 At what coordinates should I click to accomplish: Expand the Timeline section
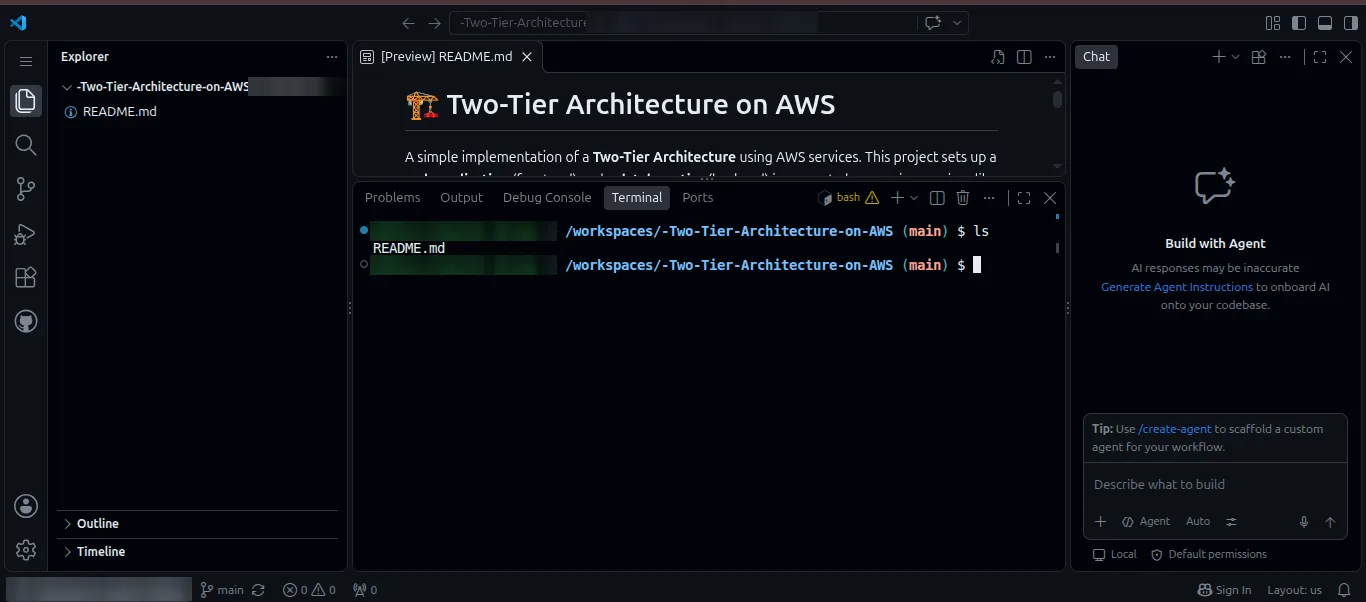(198, 552)
